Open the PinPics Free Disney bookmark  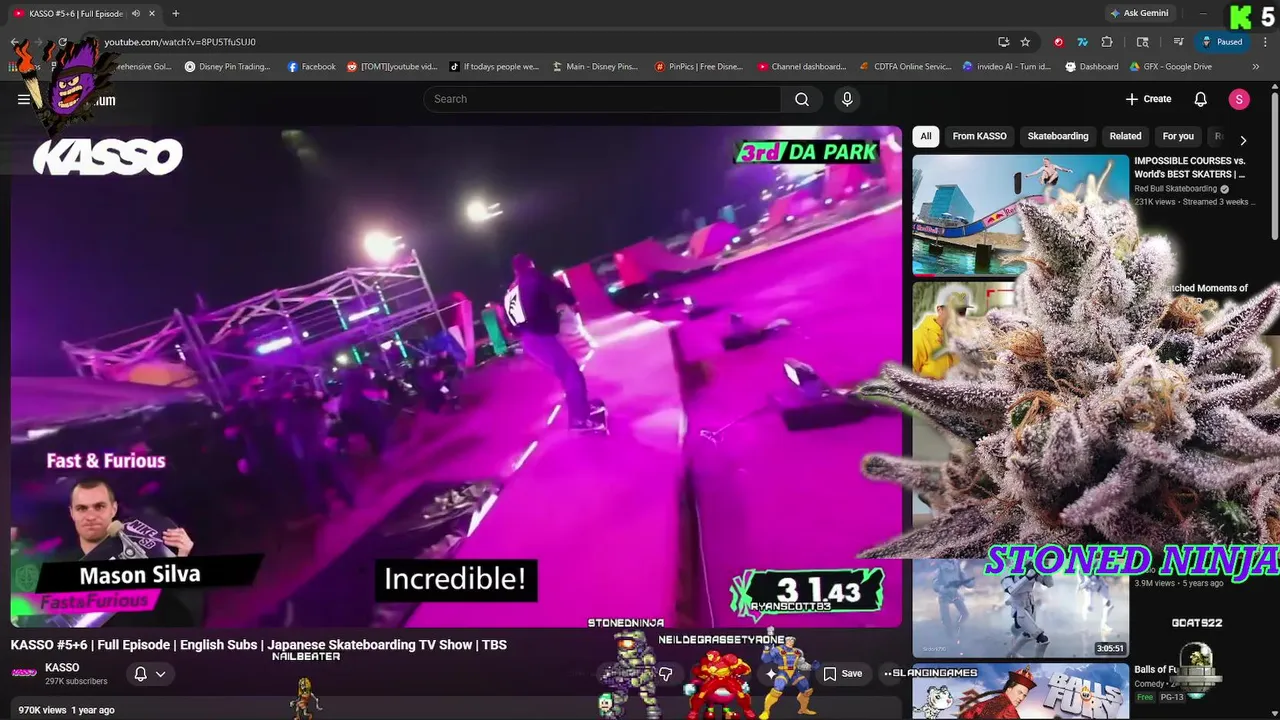tap(699, 67)
